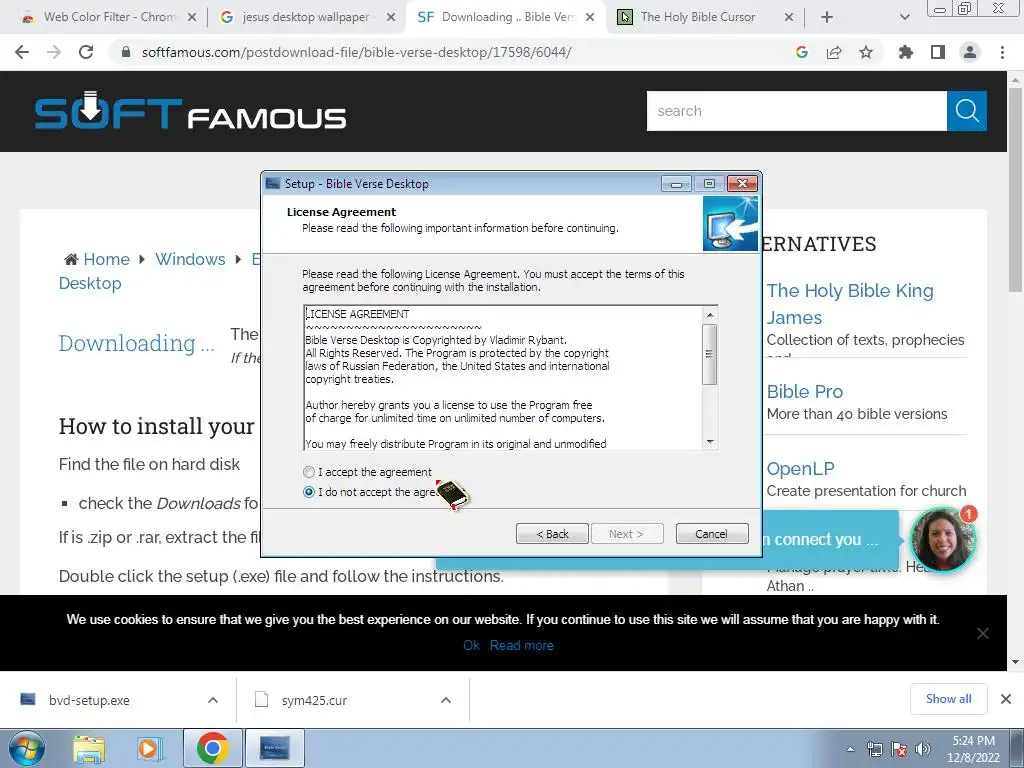Screen dimensions: 1024x768
Task: Go back to previous page in Chrome
Action: 22,52
